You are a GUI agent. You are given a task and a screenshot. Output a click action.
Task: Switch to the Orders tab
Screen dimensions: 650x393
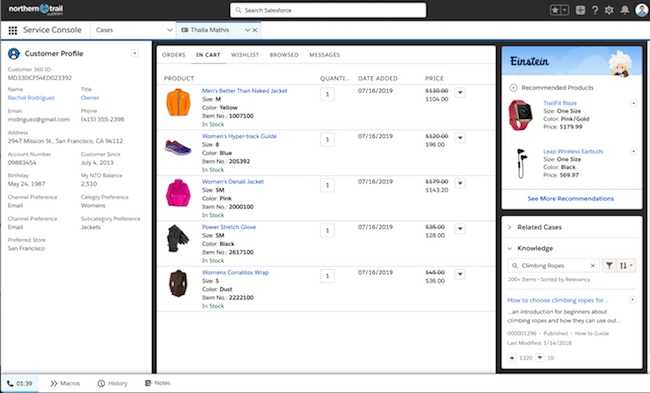pos(174,55)
